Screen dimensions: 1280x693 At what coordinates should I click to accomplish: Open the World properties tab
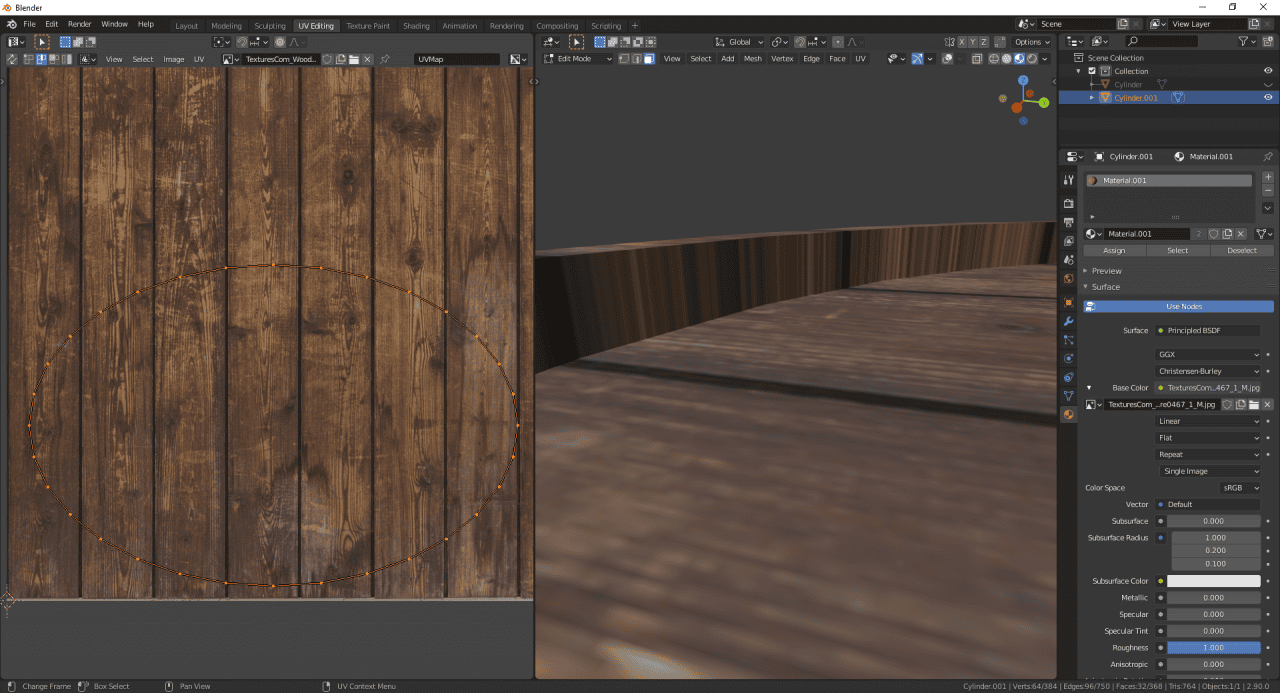pyautogui.click(x=1068, y=279)
